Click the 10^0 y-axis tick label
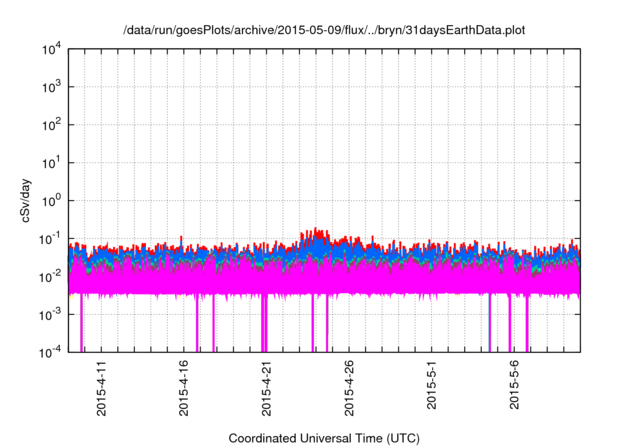The width and height of the screenshot is (640, 448). click(x=51, y=201)
